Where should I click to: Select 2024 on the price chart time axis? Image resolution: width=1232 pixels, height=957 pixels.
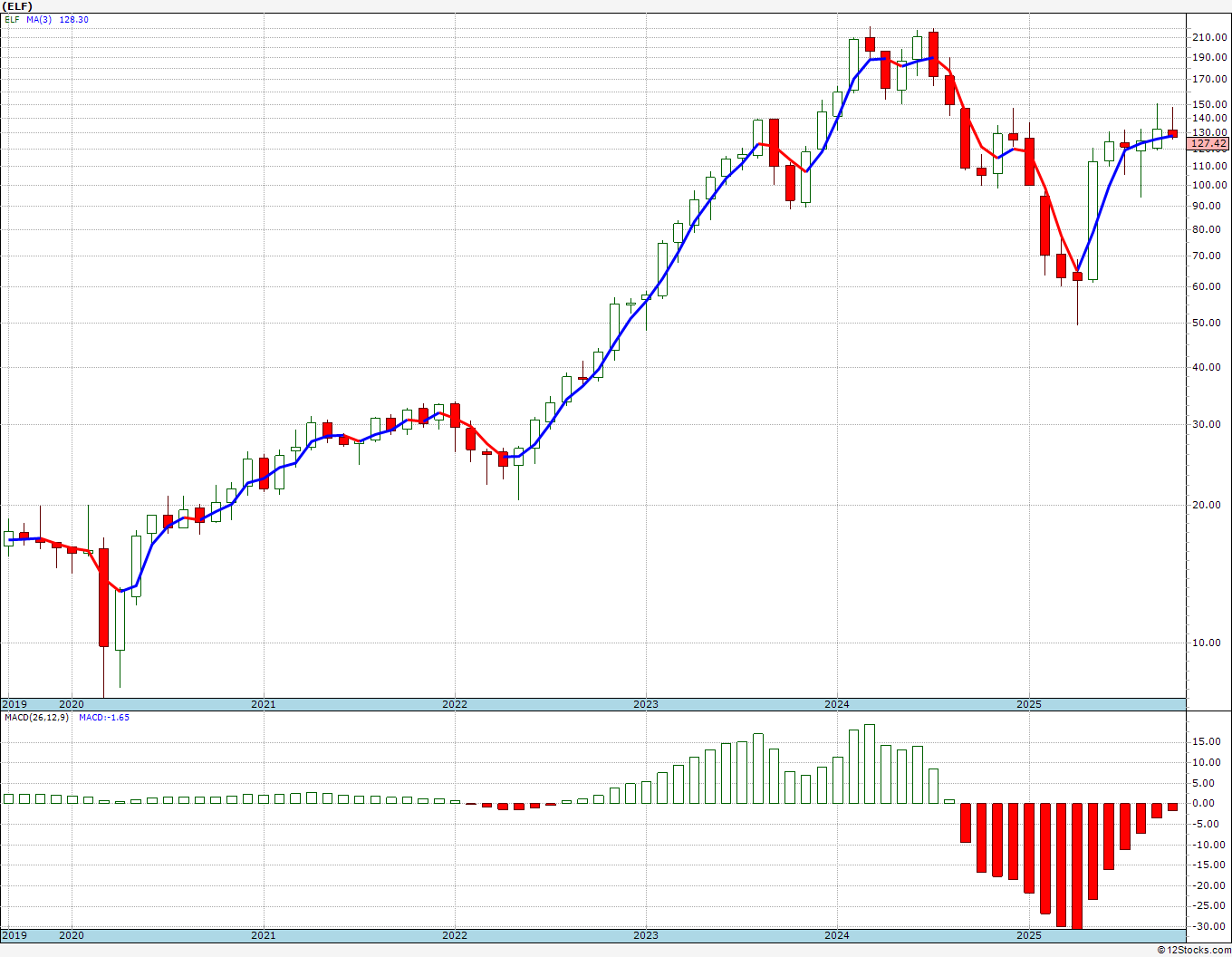pos(837,704)
